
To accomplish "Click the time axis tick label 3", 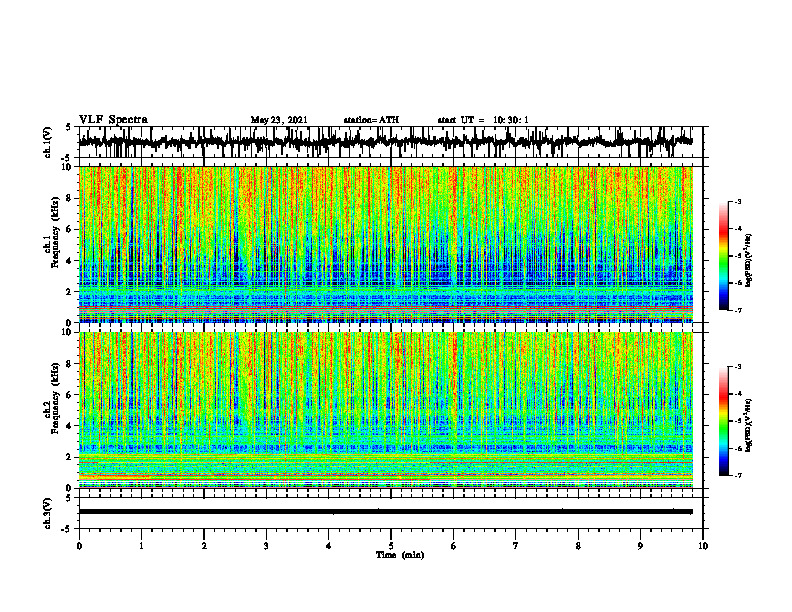I will 266,546.
